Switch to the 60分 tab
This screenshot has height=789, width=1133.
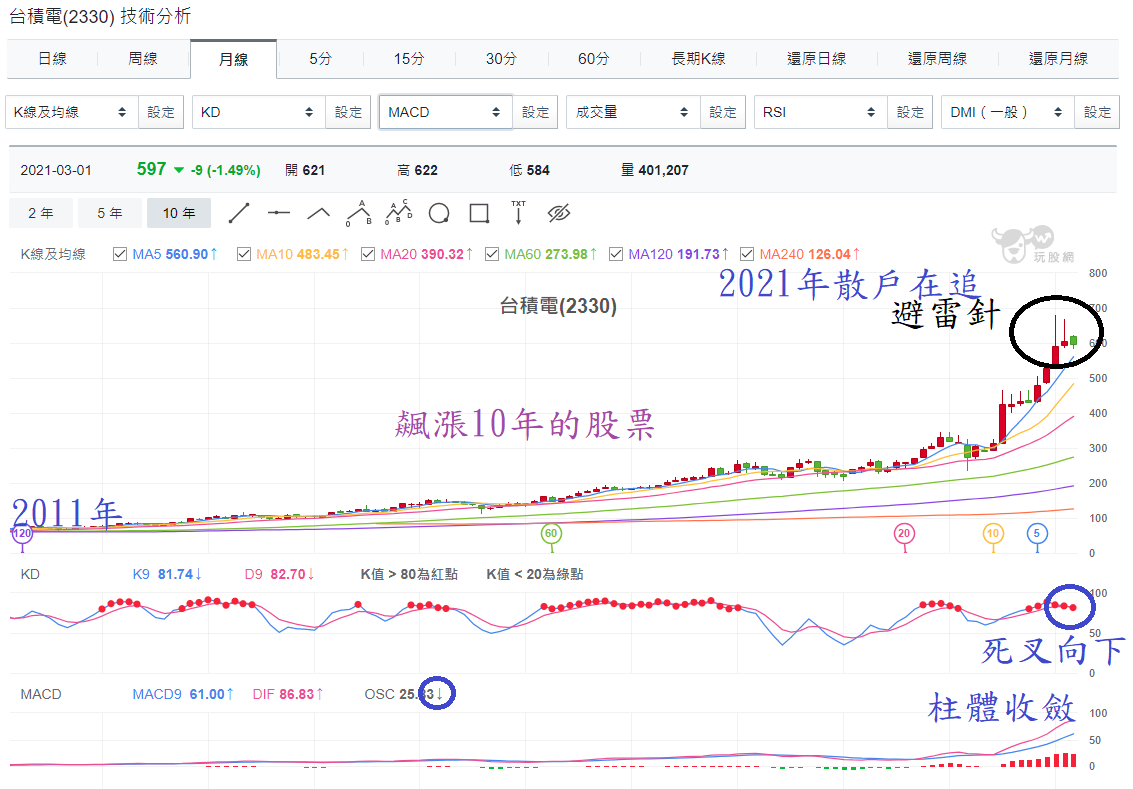point(594,59)
